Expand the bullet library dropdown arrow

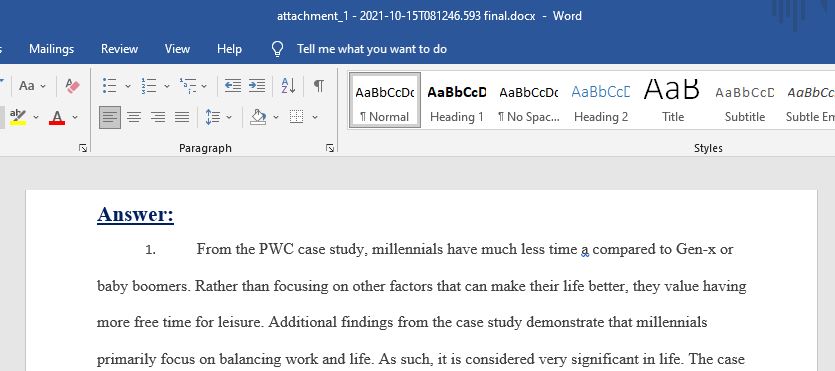[x=128, y=86]
